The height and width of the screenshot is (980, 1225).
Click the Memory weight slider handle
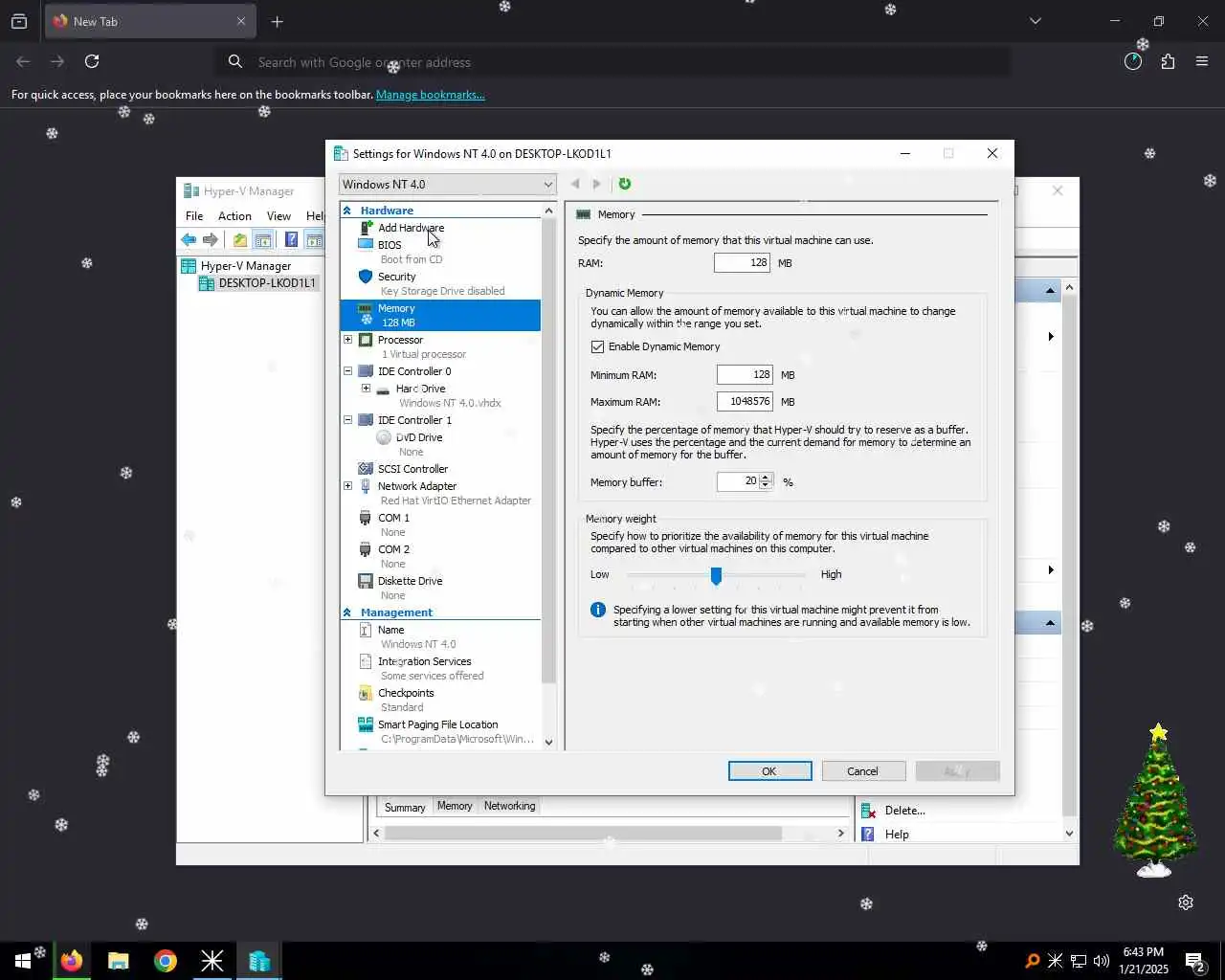point(716,575)
